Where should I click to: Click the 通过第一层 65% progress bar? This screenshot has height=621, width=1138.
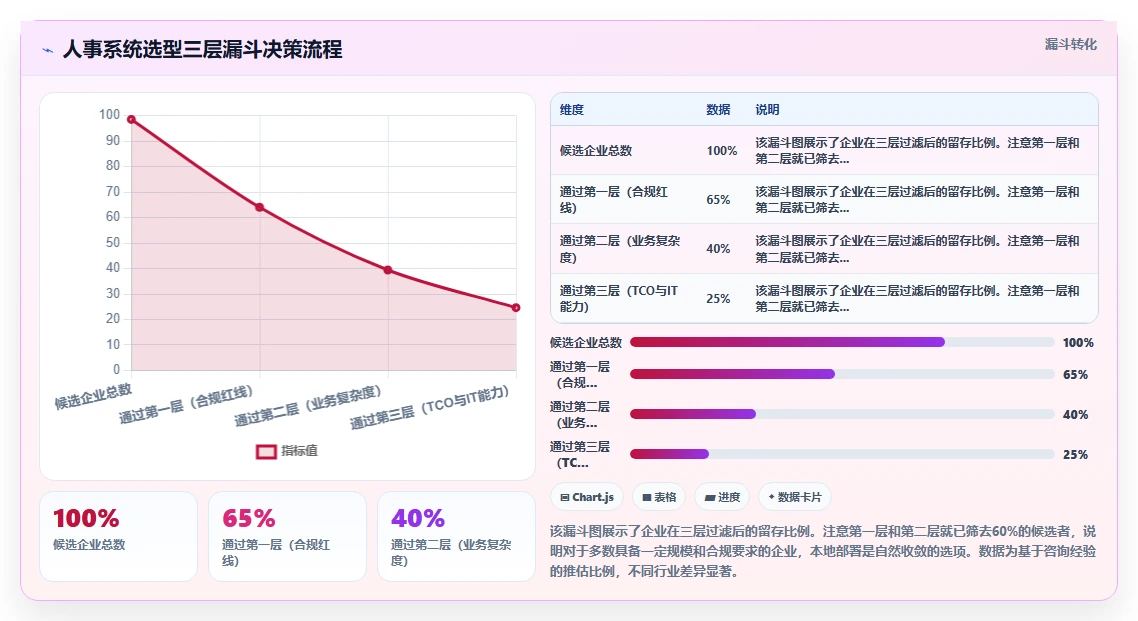842,374
